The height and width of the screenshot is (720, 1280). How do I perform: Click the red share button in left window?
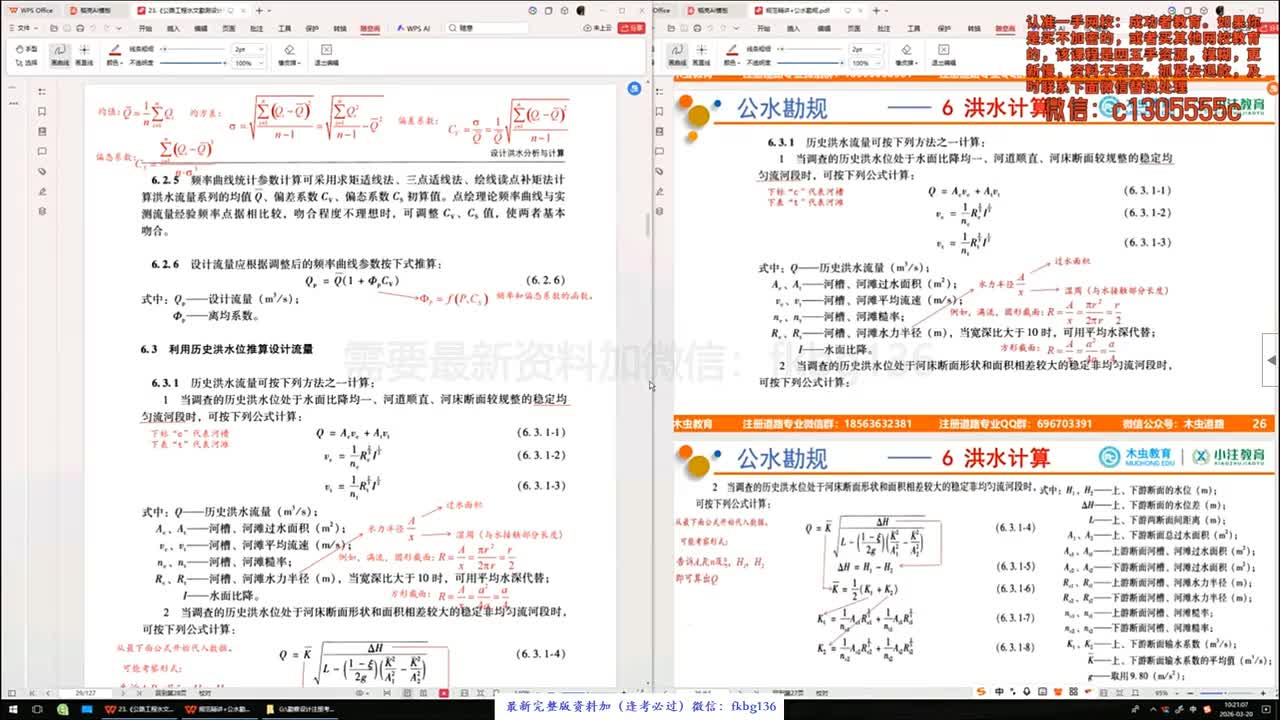coord(631,28)
